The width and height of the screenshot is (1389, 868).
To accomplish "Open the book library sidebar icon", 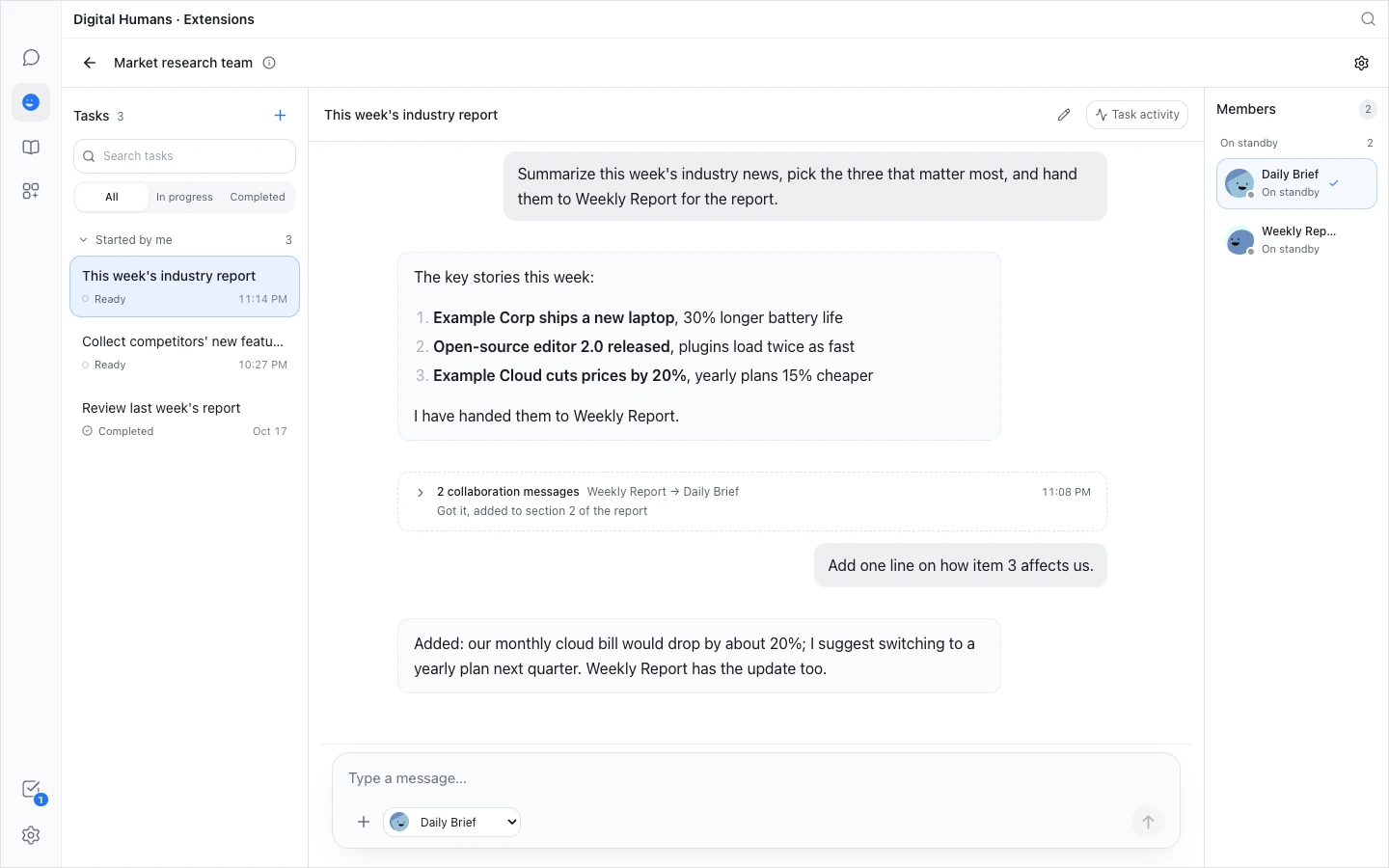I will click(31, 148).
